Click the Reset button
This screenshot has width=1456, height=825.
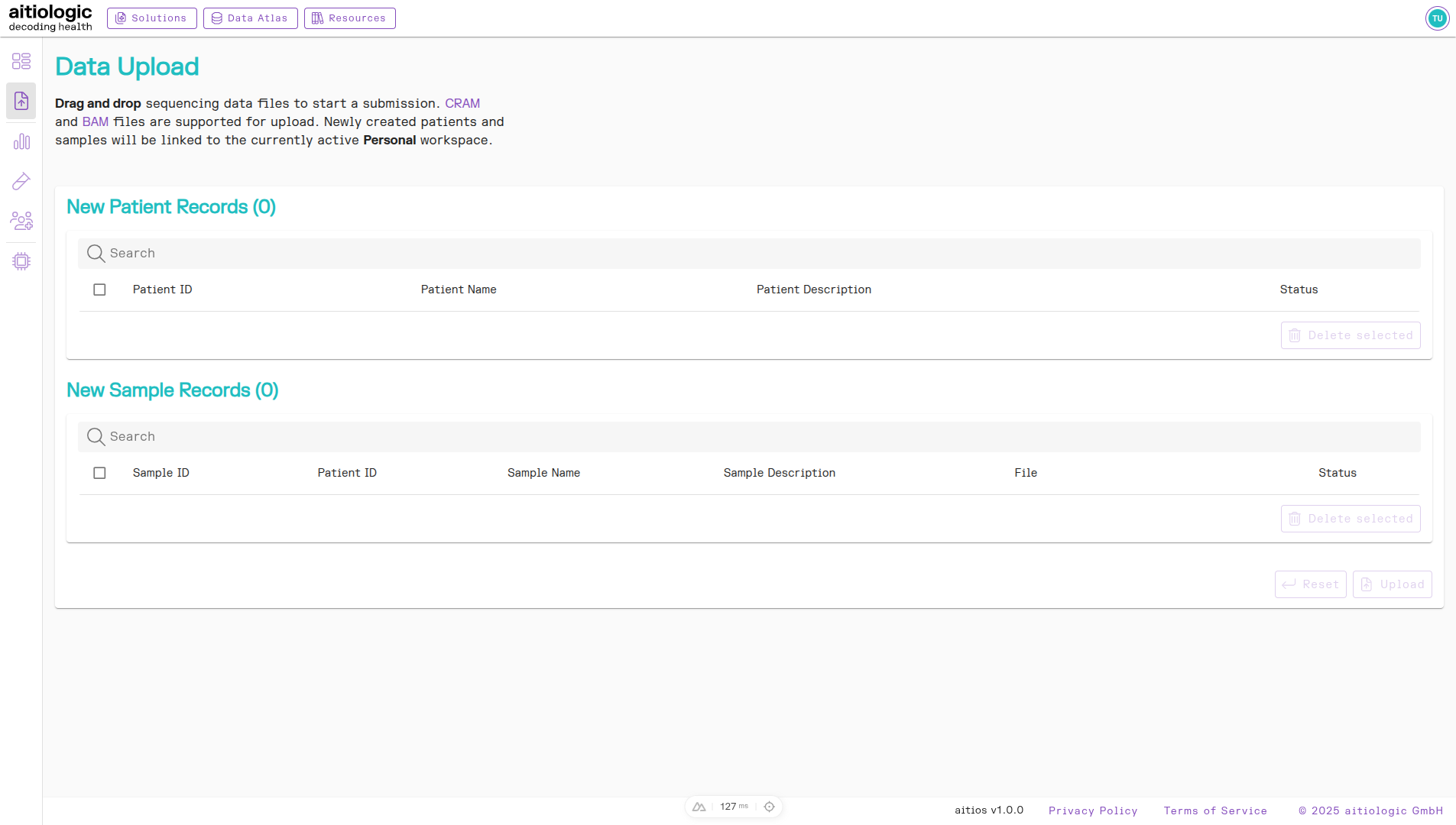pos(1310,584)
